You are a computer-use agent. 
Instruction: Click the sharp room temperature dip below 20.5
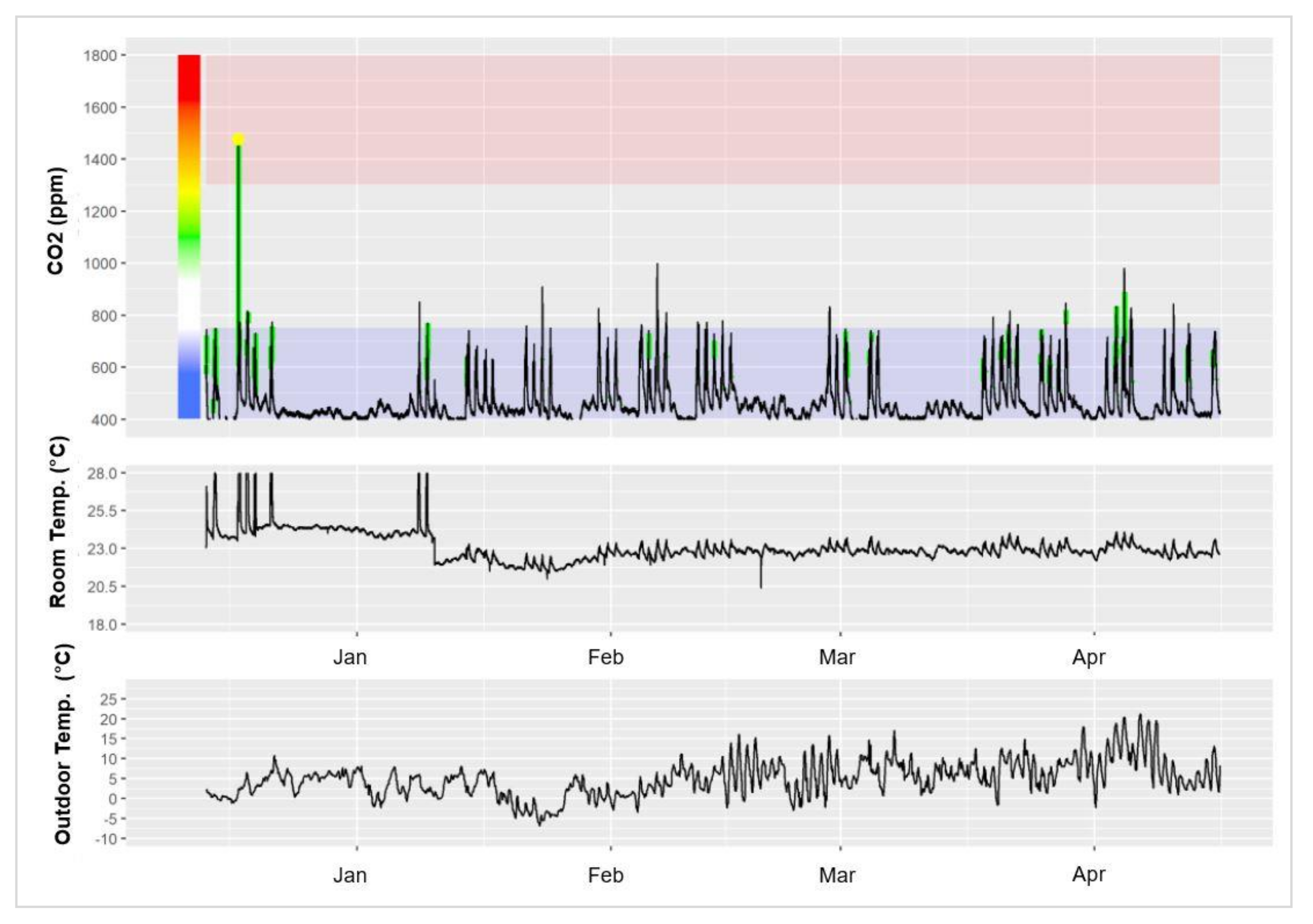(761, 584)
